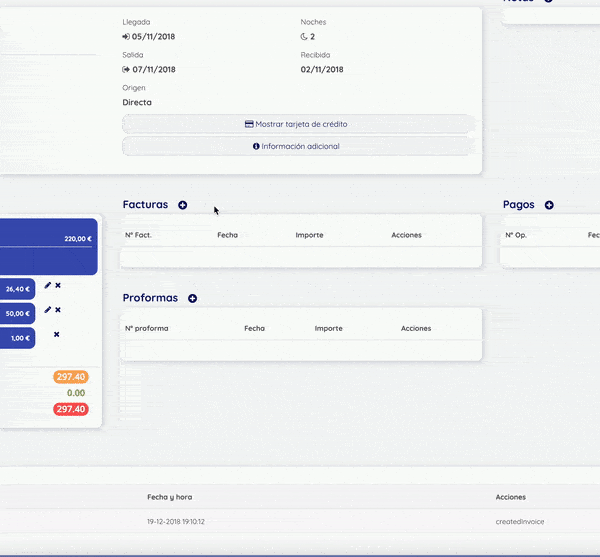Click the Directa origin value

tap(137, 103)
